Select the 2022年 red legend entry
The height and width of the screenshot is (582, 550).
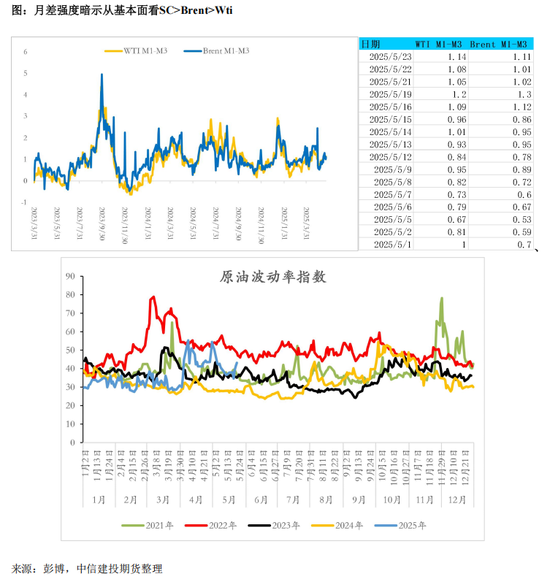pyautogui.click(x=210, y=526)
